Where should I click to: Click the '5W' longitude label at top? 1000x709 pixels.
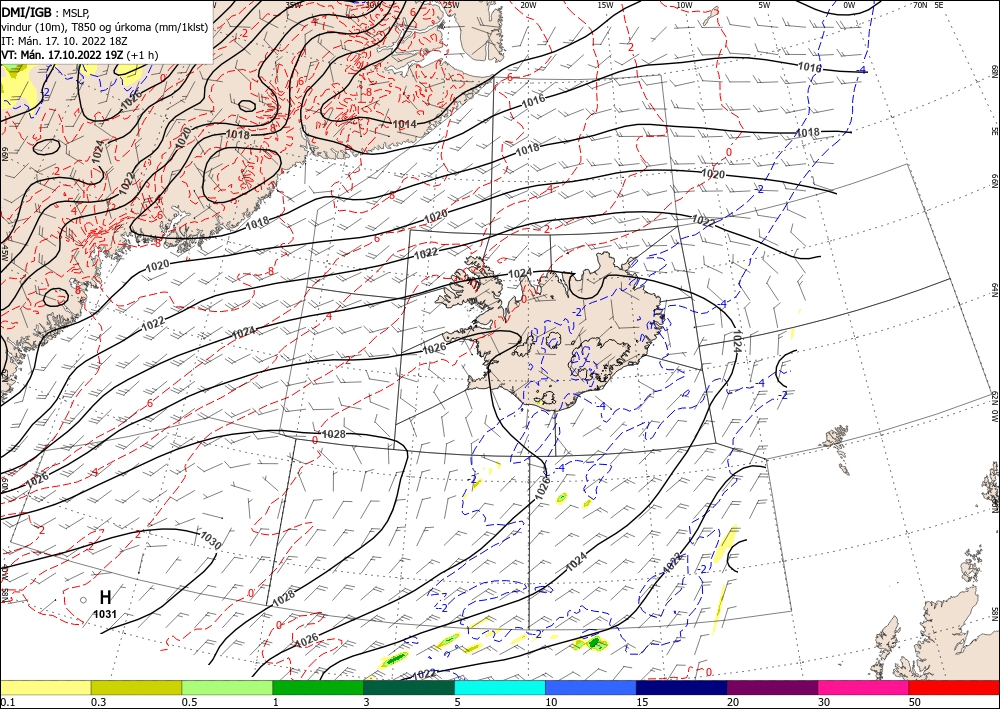(x=764, y=5)
